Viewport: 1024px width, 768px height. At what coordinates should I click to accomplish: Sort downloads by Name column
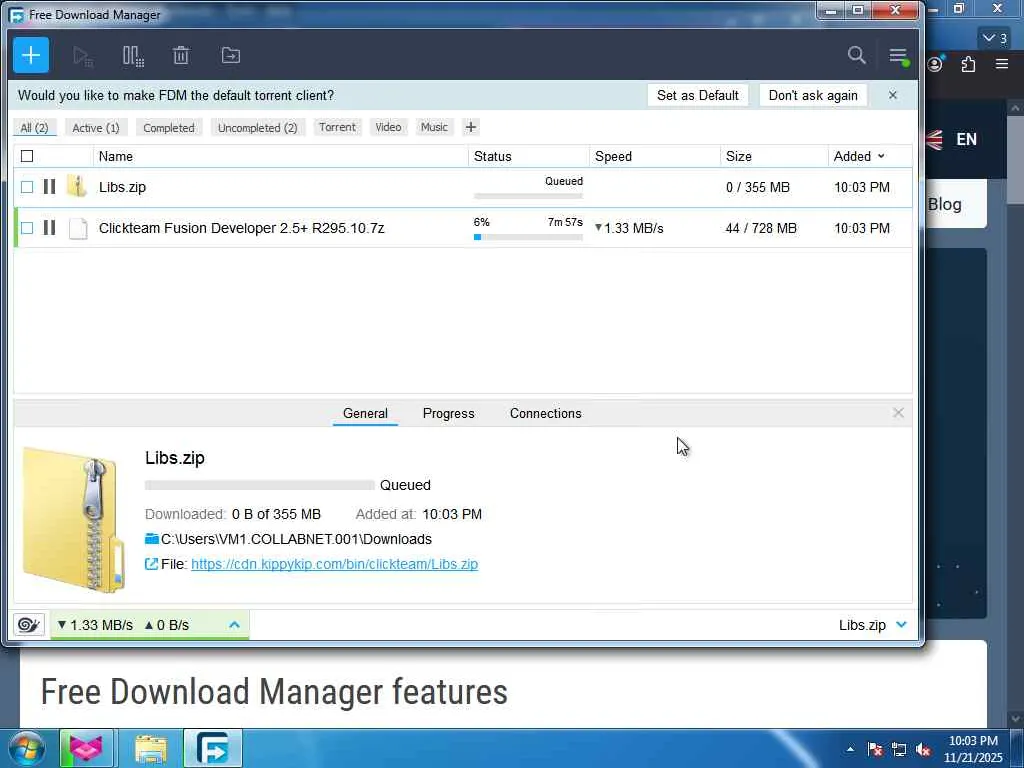tap(116, 156)
